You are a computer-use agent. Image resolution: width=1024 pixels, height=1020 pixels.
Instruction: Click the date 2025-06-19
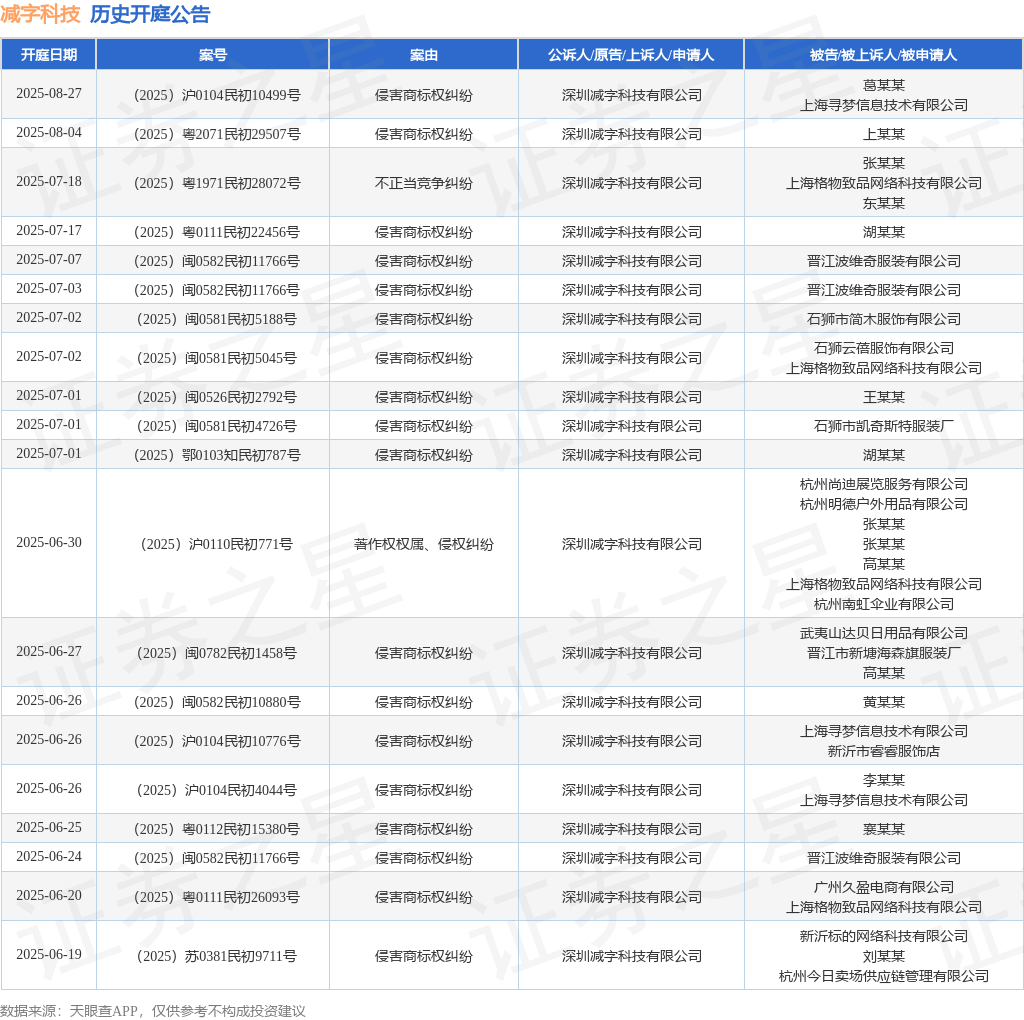[x=49, y=955]
